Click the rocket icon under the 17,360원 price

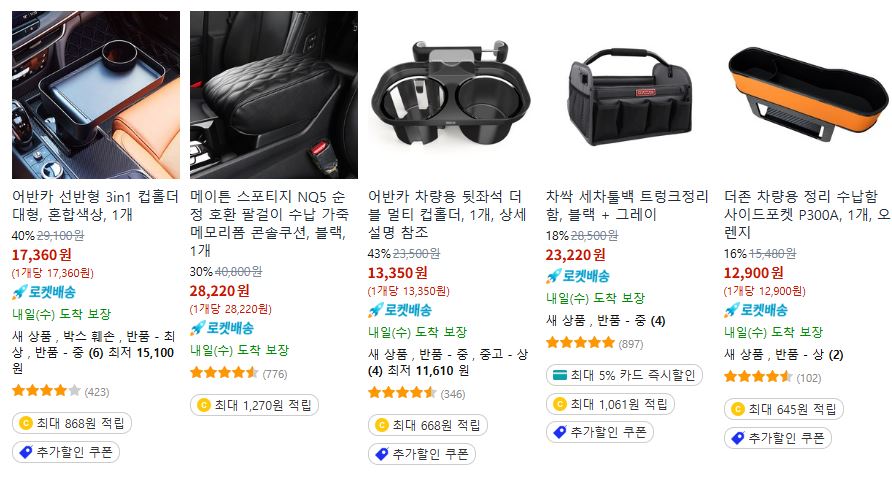coord(19,292)
